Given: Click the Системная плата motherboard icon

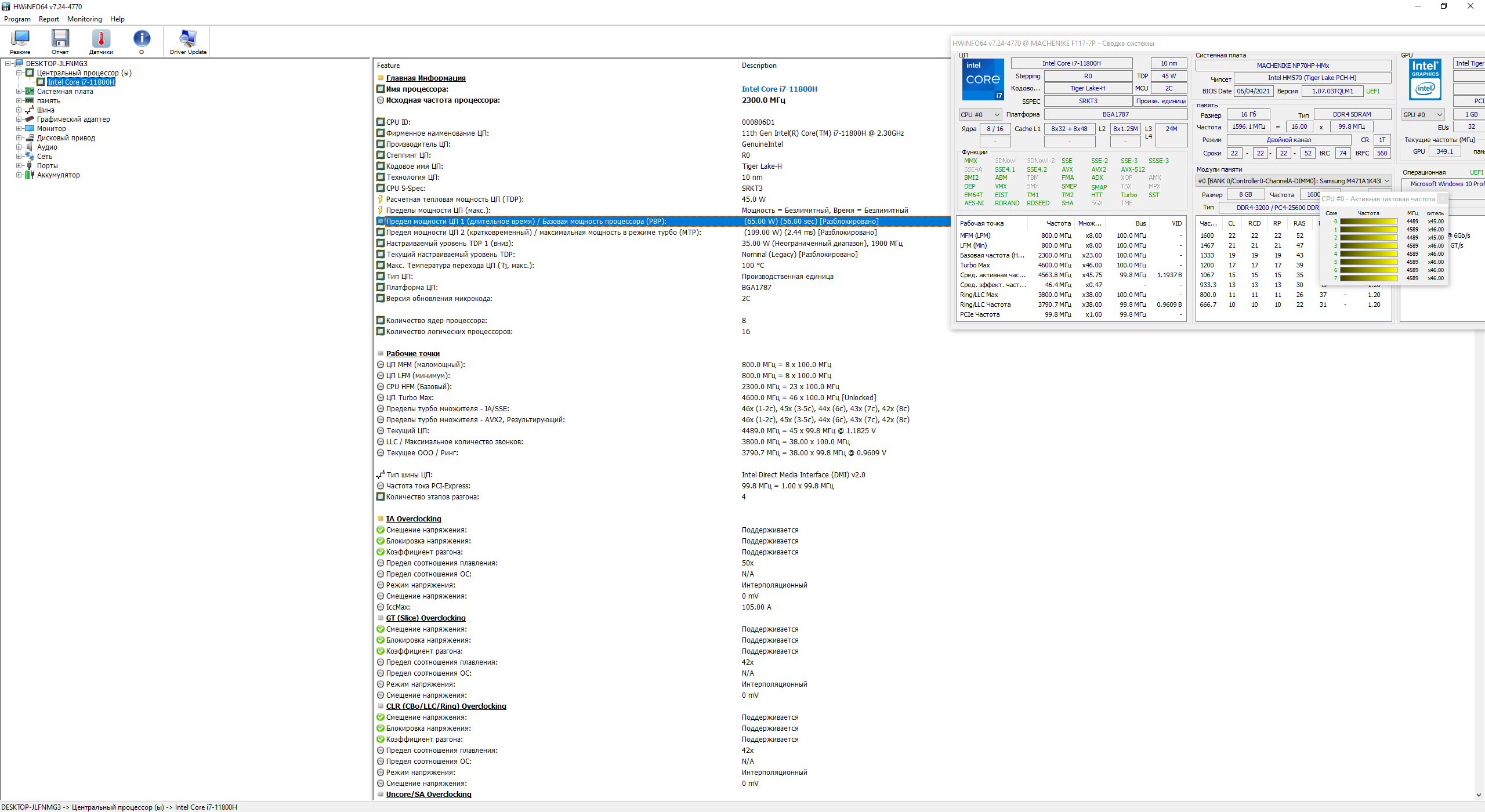Looking at the screenshot, I should point(30,92).
